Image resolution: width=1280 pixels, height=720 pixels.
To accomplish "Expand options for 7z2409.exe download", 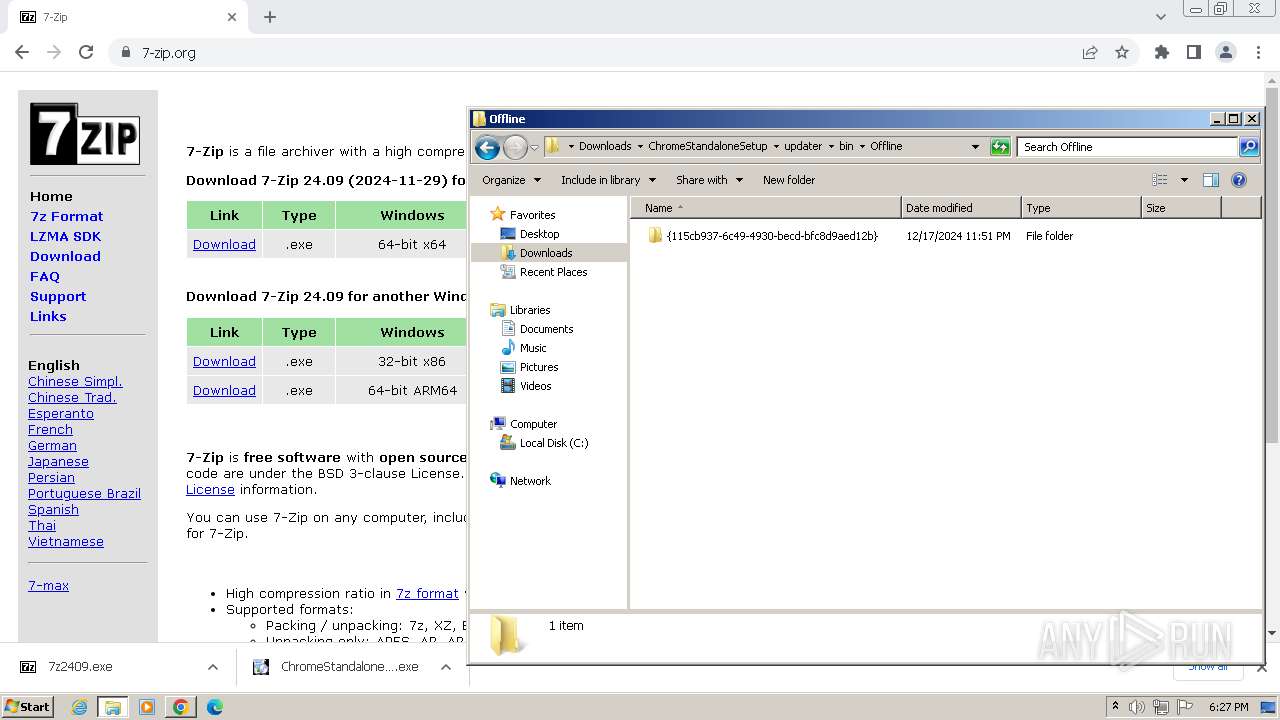I will [212, 667].
